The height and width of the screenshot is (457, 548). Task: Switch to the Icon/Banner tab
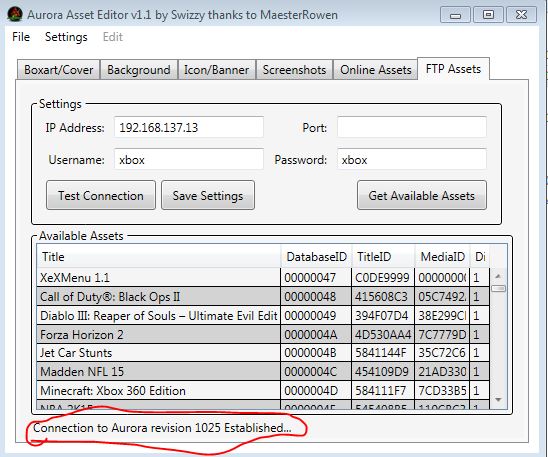click(216, 70)
